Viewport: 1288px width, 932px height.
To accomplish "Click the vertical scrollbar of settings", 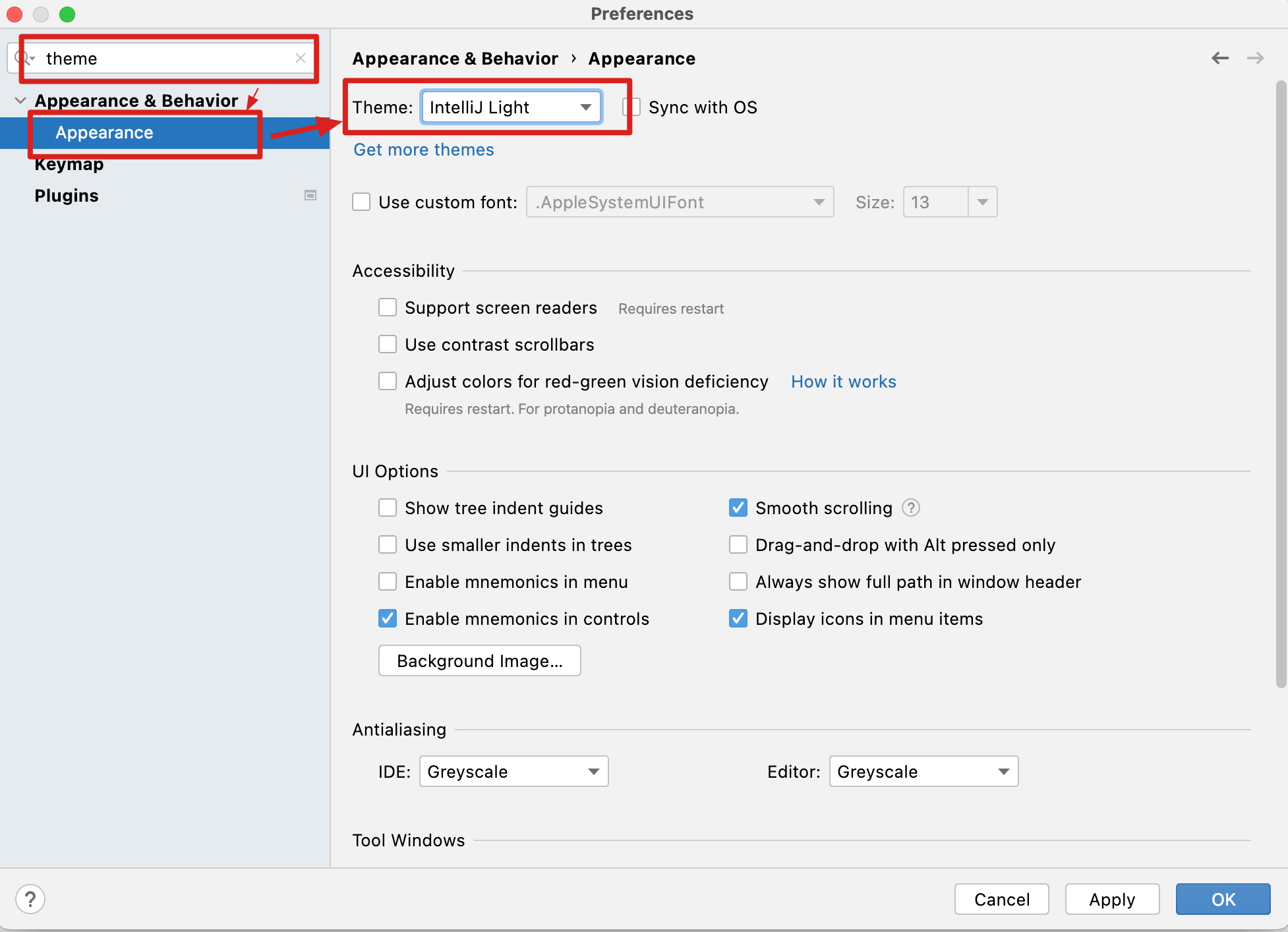I will point(1281,382).
